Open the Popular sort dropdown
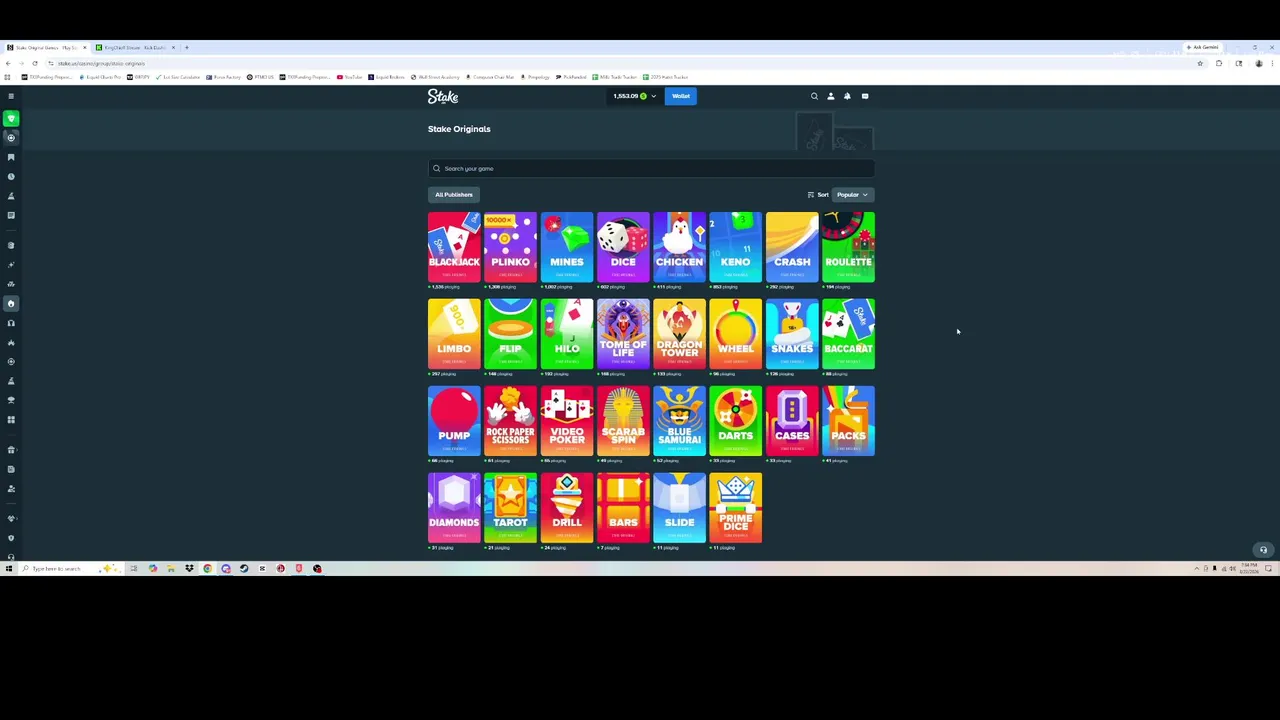Screen dimensions: 1280x720 click(x=853, y=194)
